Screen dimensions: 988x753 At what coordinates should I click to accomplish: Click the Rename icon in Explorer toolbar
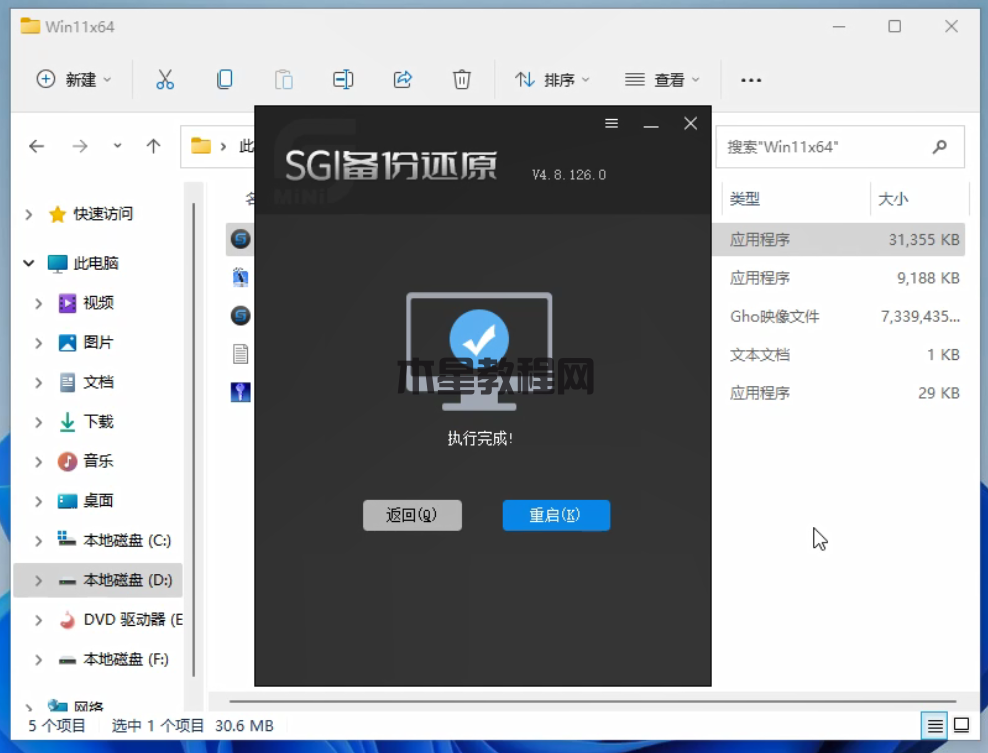[x=343, y=80]
